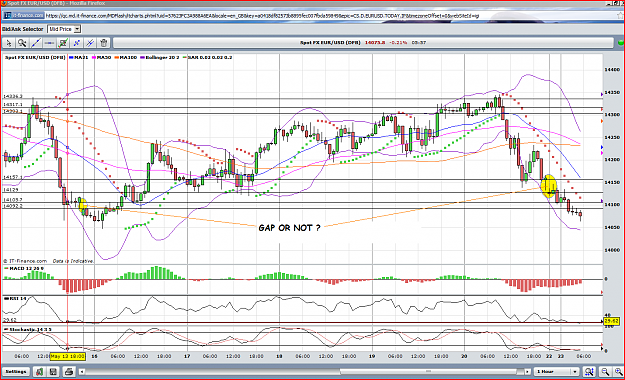This screenshot has height=380, width=625.
Task: Zoom in with the plus magnifier icon
Action: tap(618, 372)
